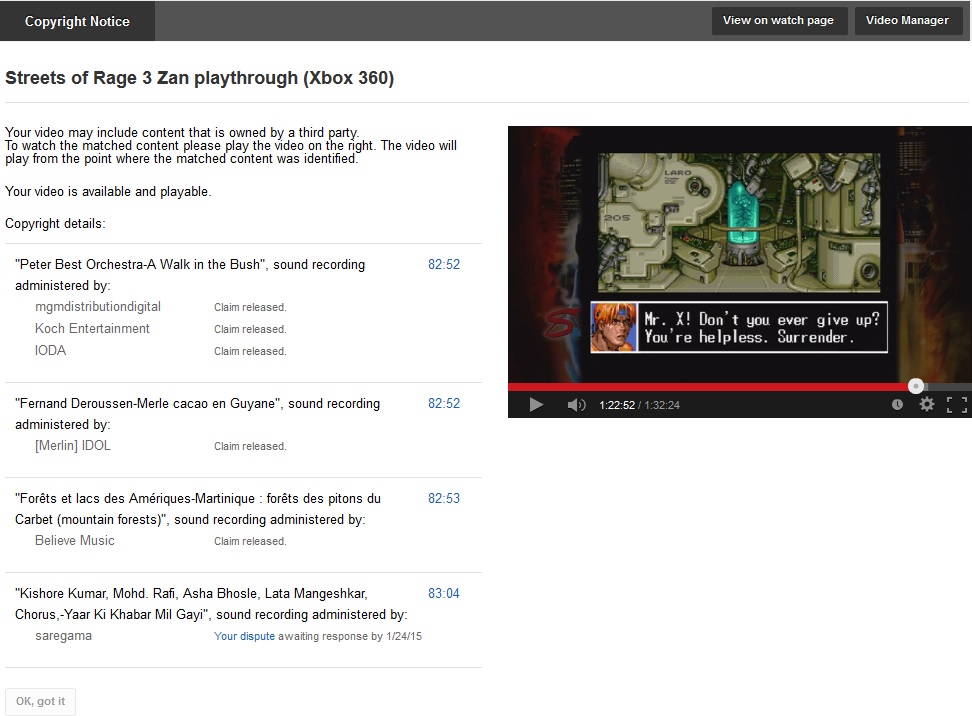Click the video frame showing the game scene

[x=739, y=254]
